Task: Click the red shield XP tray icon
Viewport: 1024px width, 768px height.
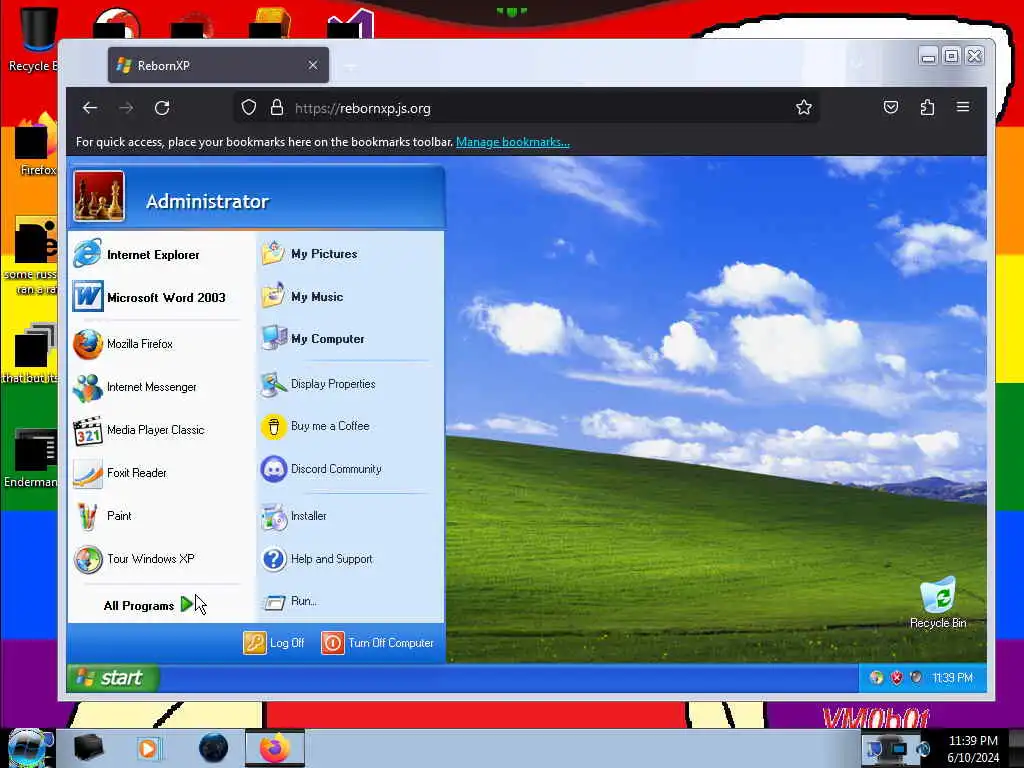Action: click(x=897, y=678)
